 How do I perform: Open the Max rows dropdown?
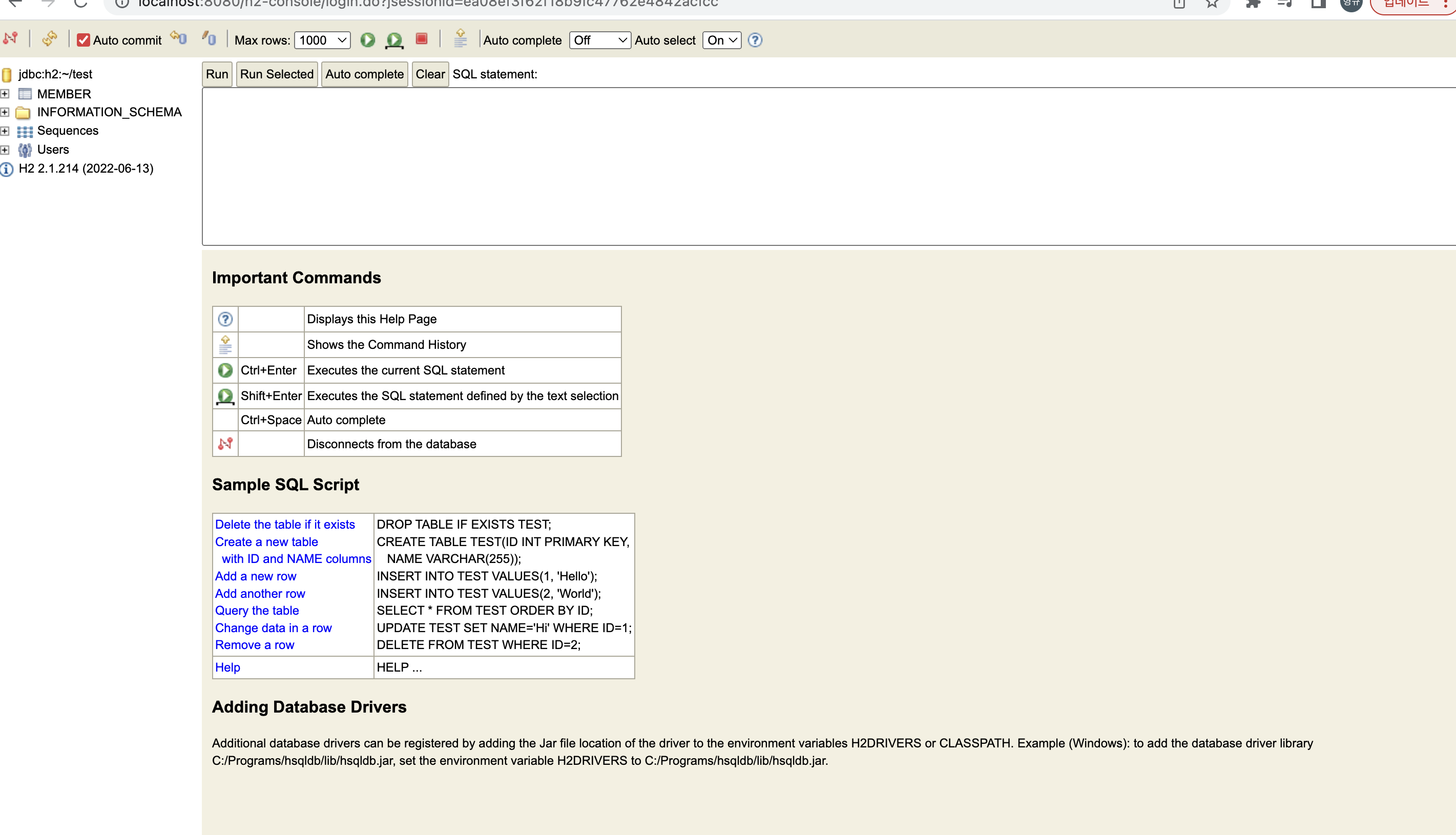322,40
